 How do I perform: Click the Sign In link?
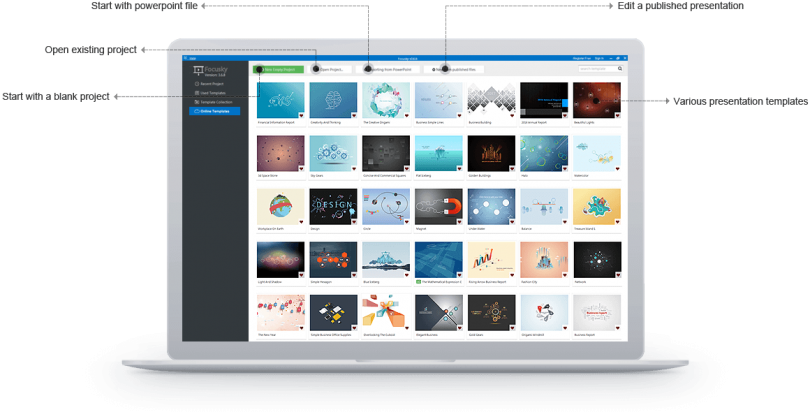(x=599, y=58)
